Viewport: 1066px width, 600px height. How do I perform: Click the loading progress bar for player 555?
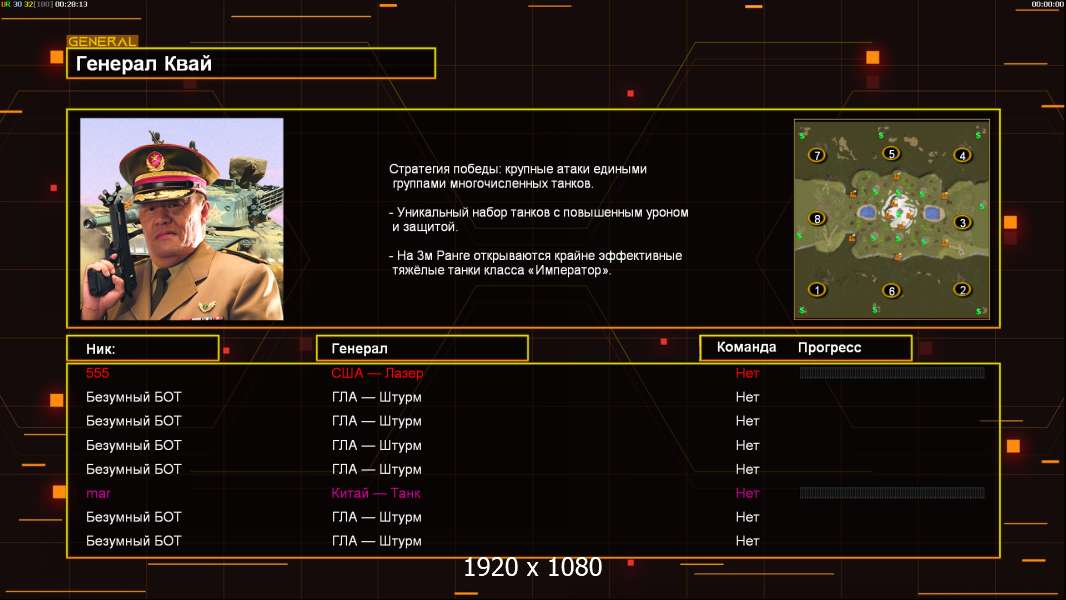point(892,372)
